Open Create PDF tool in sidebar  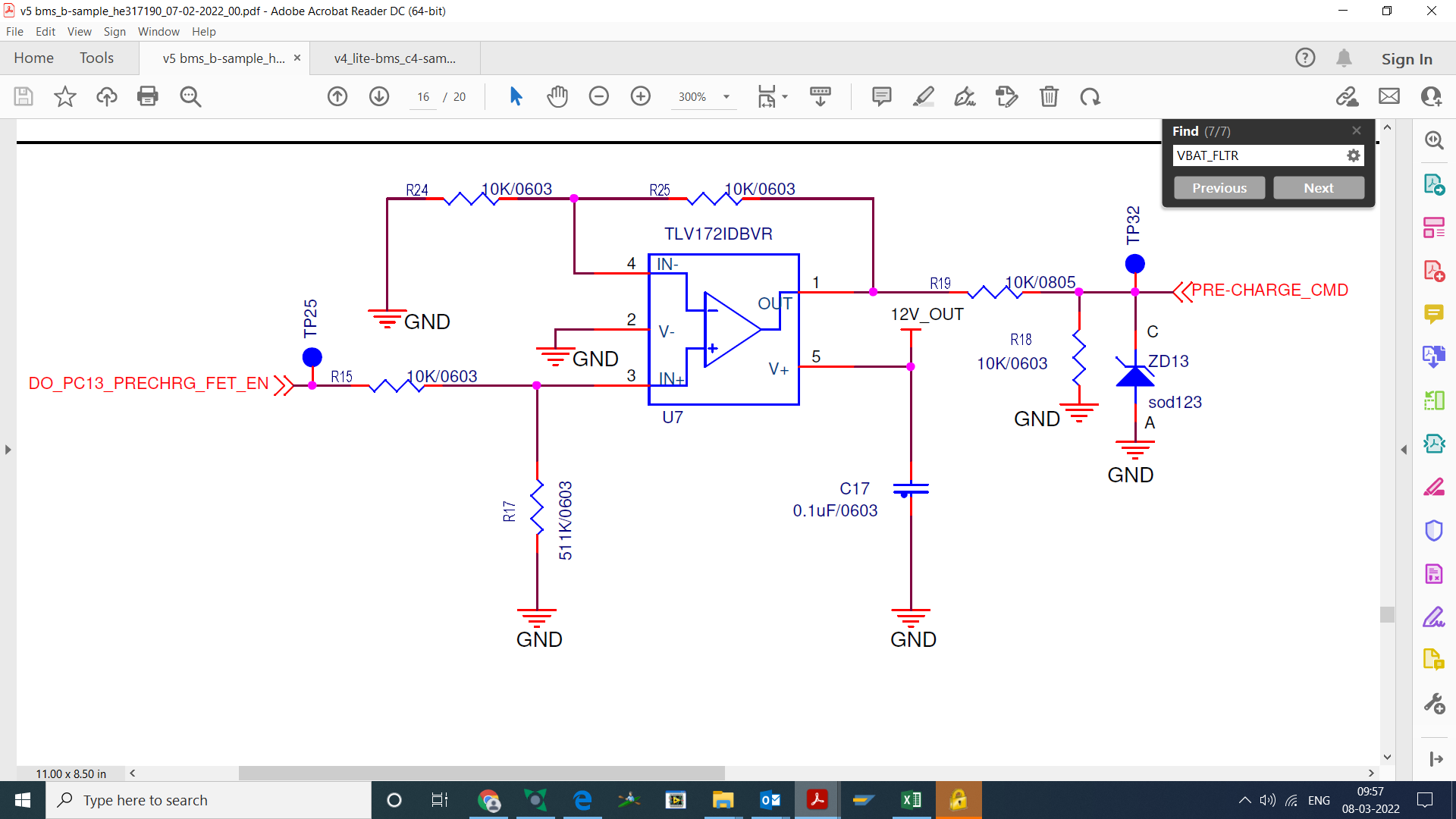pos(1434,270)
